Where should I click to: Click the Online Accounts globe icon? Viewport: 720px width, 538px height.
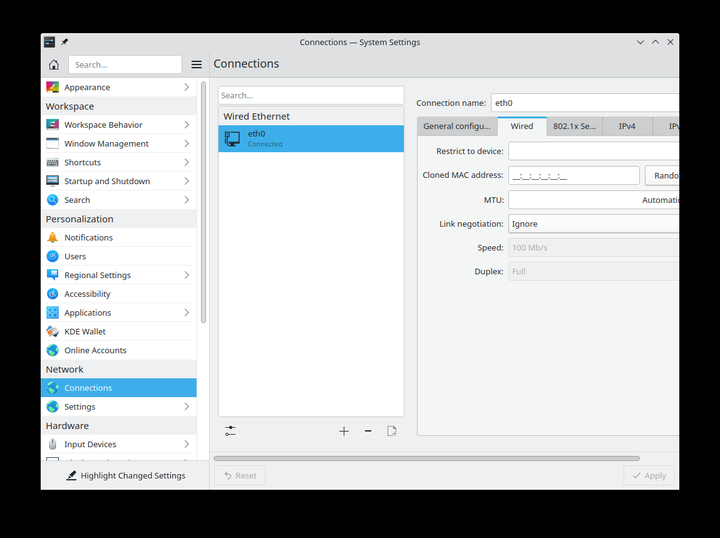click(x=52, y=350)
